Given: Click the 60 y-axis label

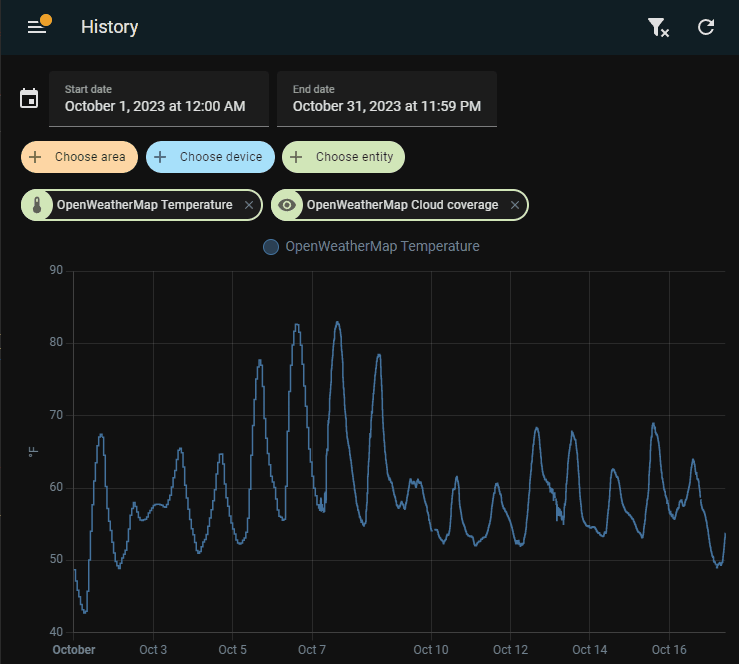Looking at the screenshot, I should [56, 487].
